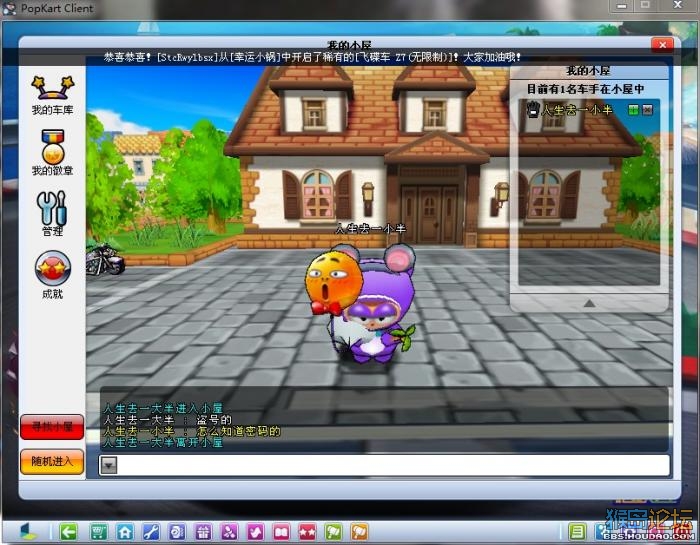Click the scrolling announcement banner text
The width and height of the screenshot is (700, 545).
[x=312, y=57]
